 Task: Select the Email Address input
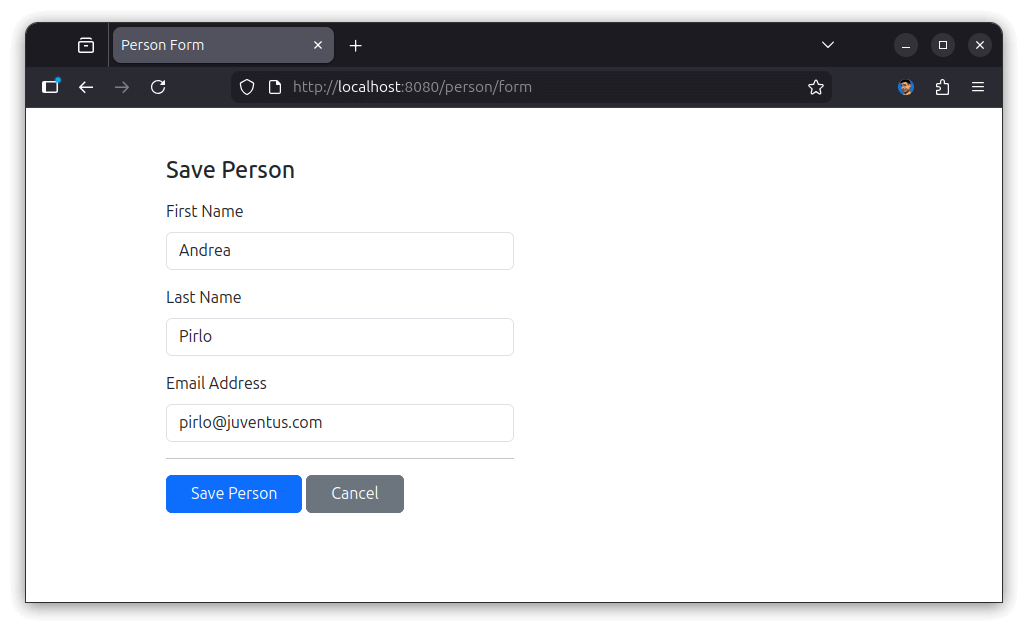coord(340,423)
